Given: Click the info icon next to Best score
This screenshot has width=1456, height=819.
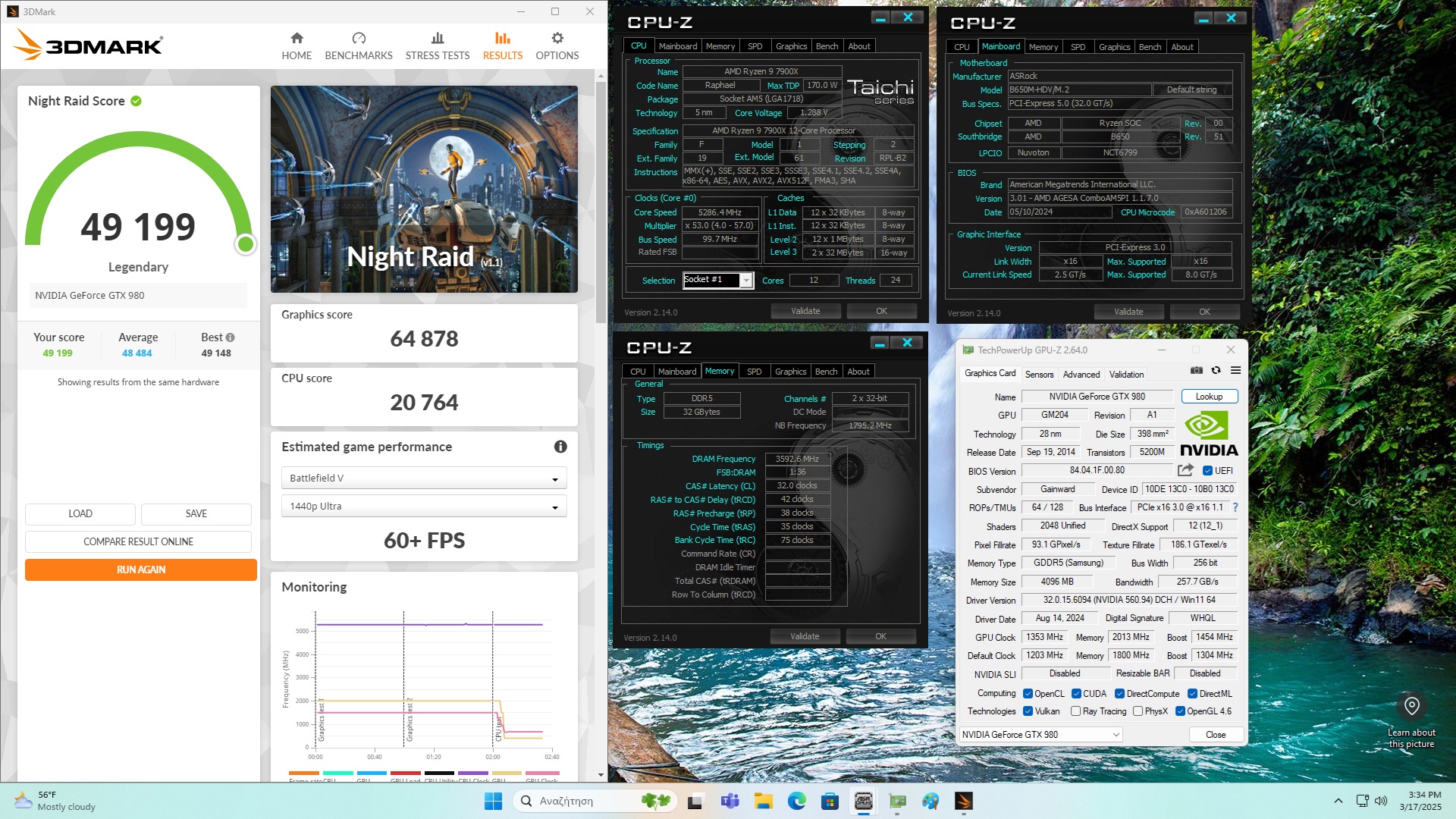Looking at the screenshot, I should coord(230,337).
